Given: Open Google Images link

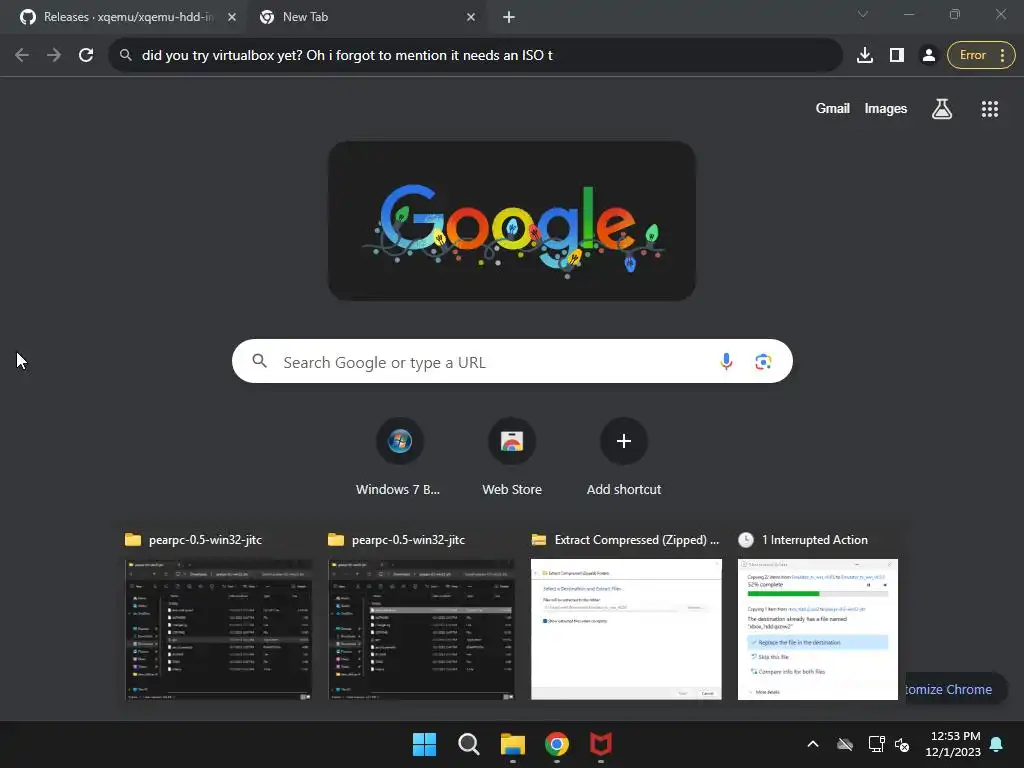Looking at the screenshot, I should coord(886,108).
